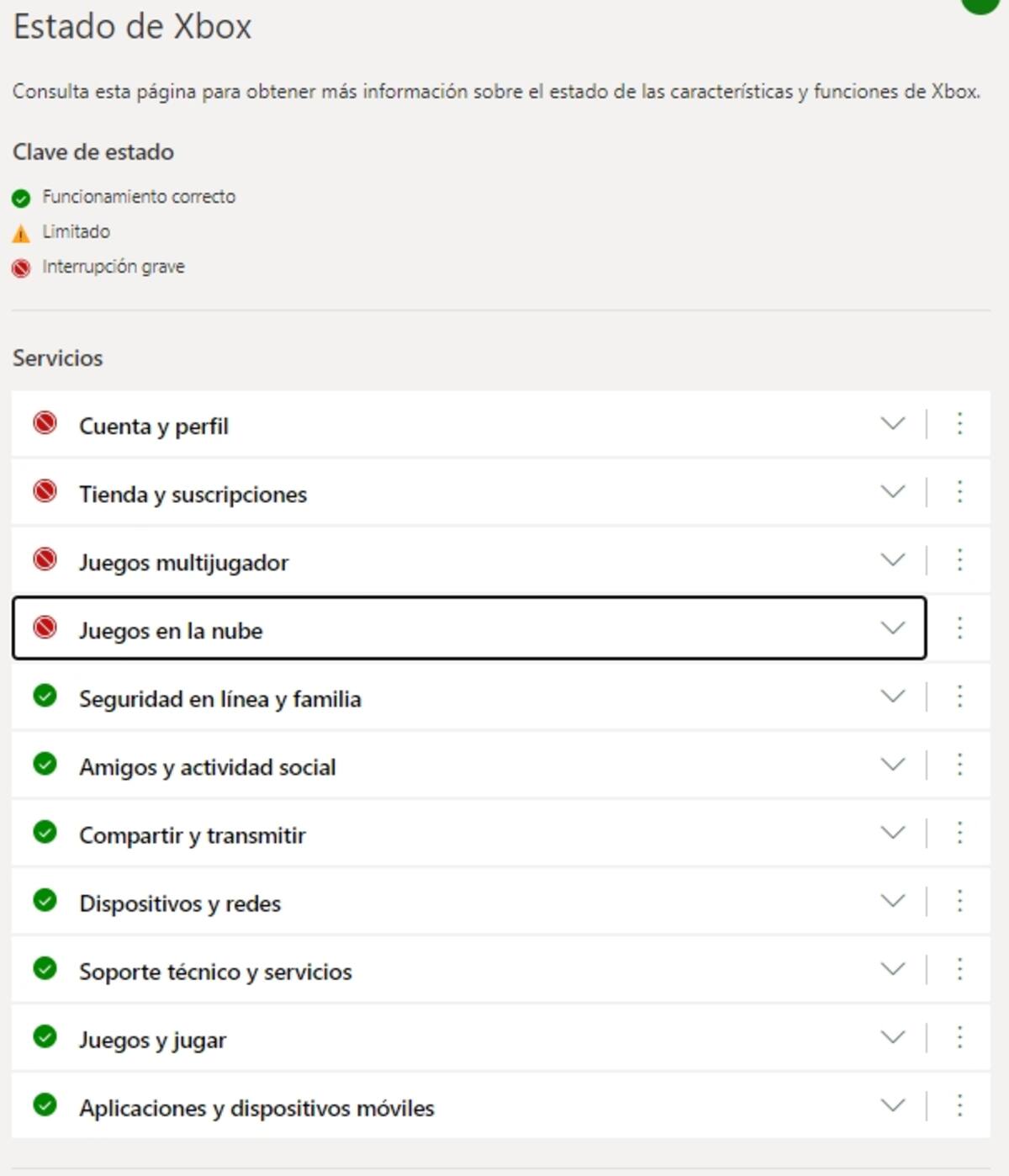1009x1176 pixels.
Task: Open the three-dot menu for Aplicaciones y dispositivos móviles
Action: point(959,1105)
